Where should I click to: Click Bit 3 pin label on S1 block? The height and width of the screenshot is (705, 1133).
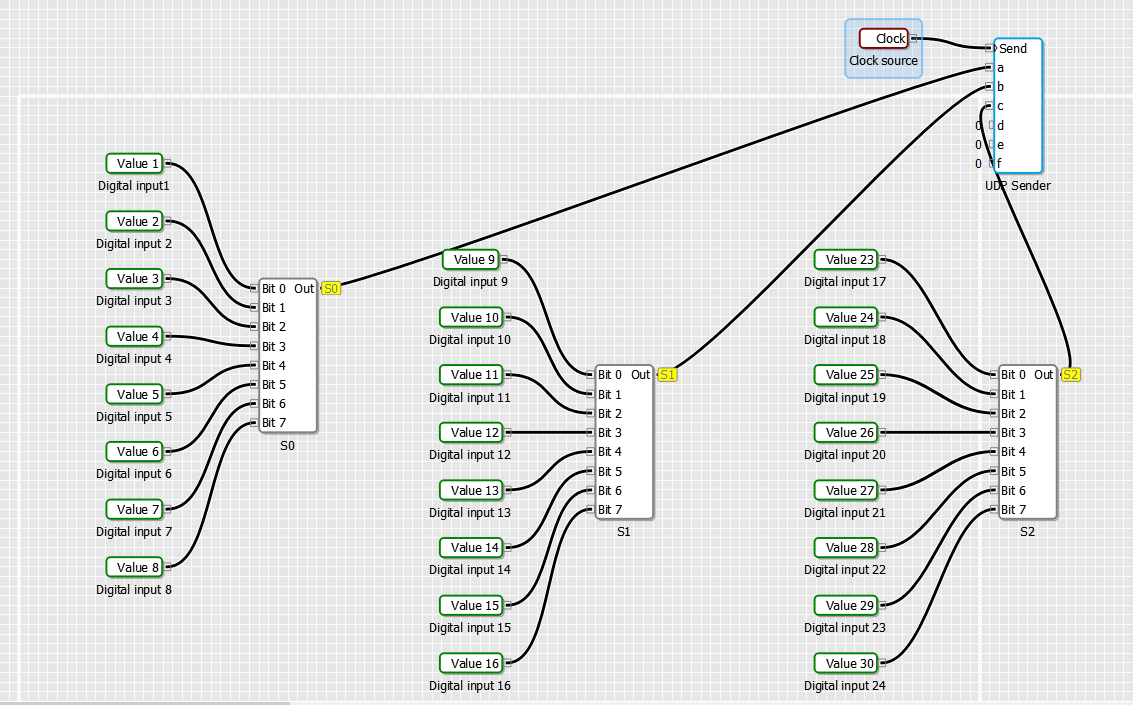pyautogui.click(x=610, y=432)
